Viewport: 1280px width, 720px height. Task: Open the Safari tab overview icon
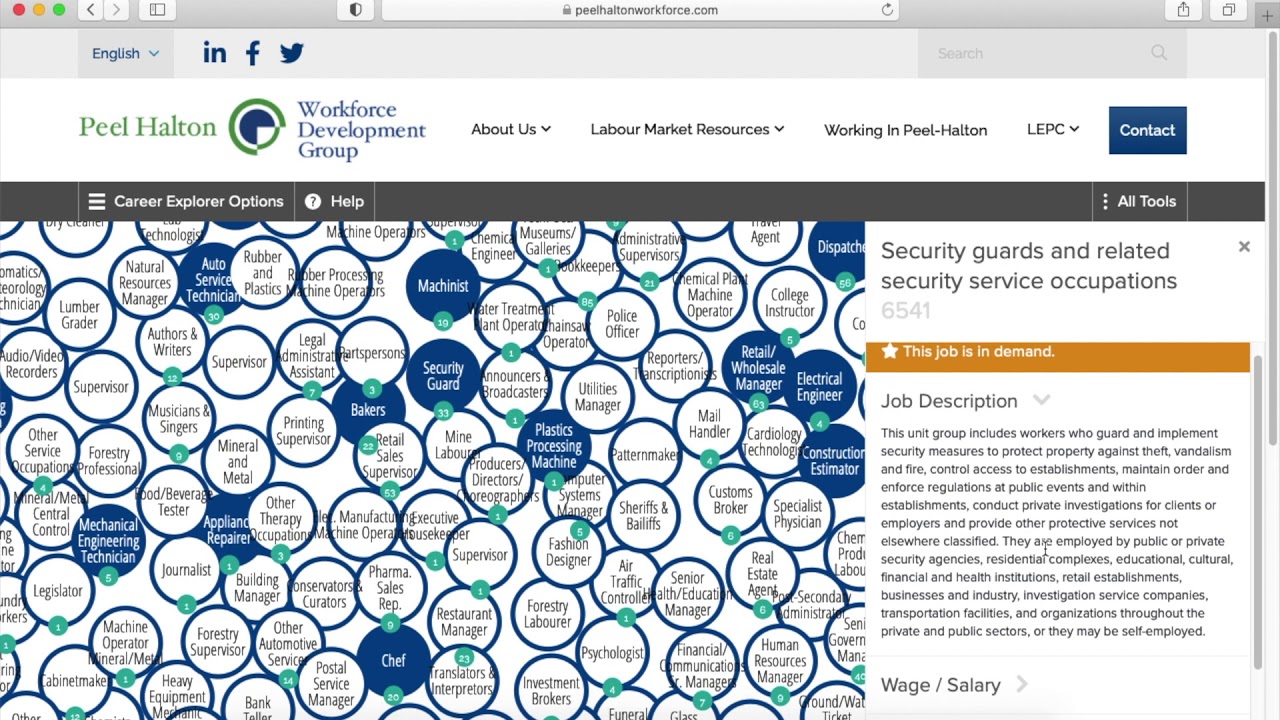[1229, 10]
